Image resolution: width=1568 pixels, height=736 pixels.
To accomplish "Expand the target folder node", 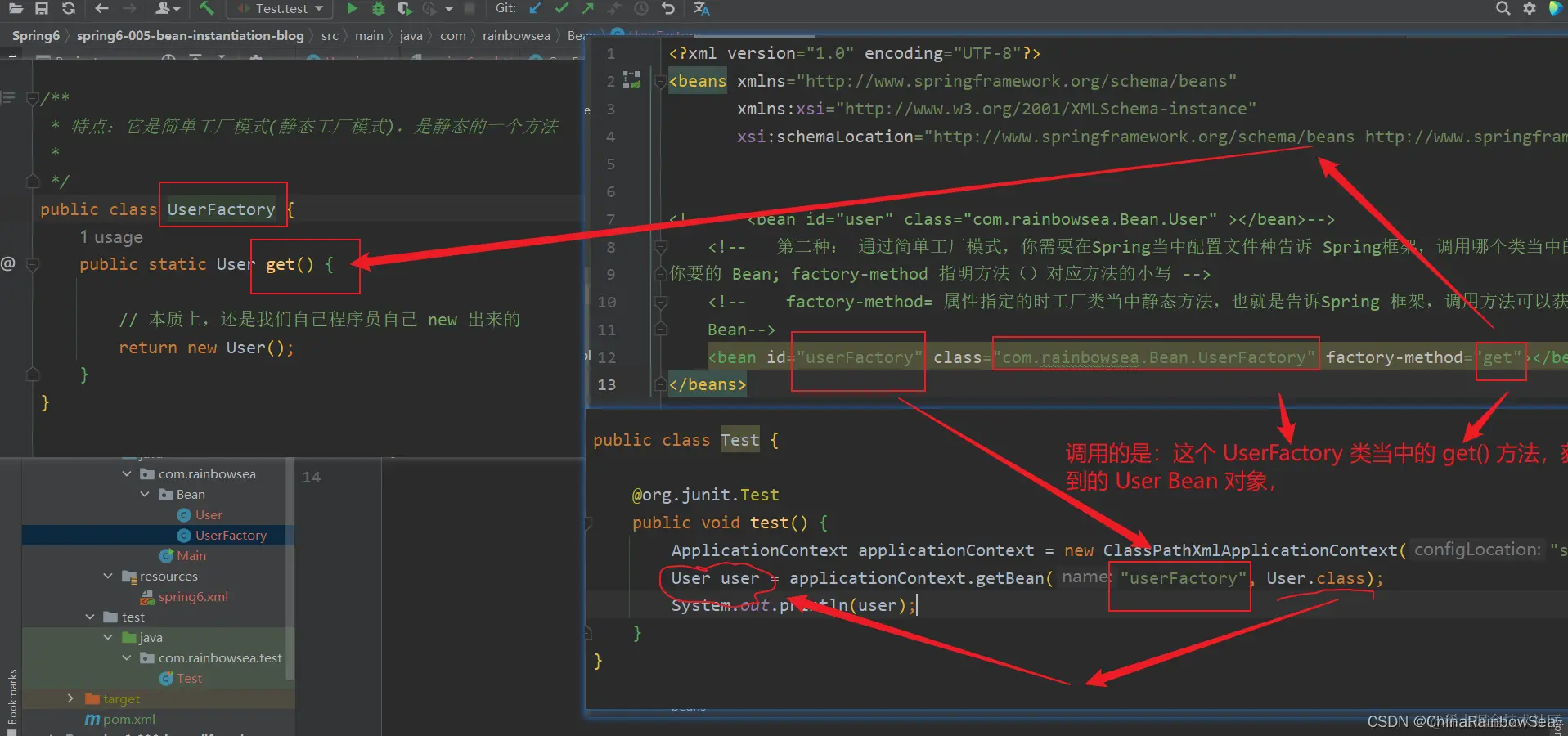I will 70,698.
